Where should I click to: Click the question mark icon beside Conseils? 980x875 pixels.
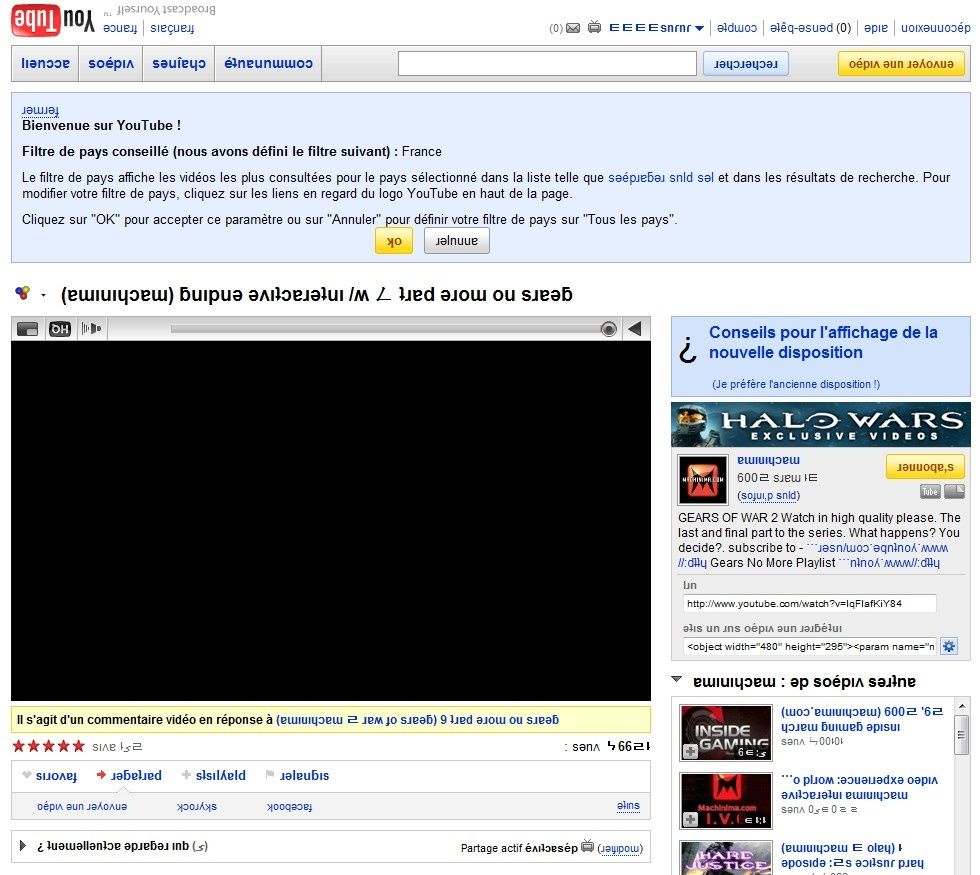[688, 350]
